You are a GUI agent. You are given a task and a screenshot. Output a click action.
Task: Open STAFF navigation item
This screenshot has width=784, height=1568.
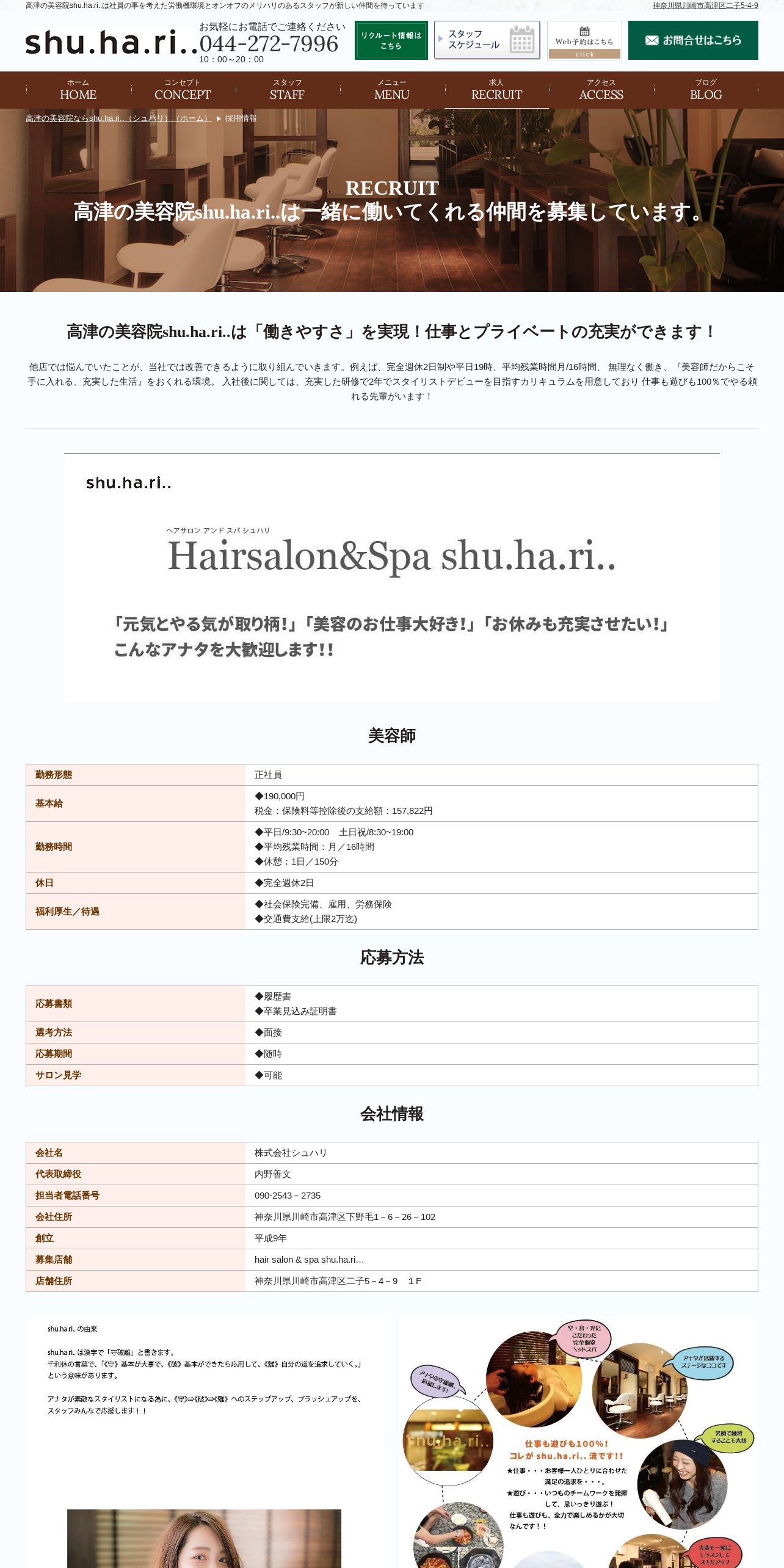[x=287, y=90]
